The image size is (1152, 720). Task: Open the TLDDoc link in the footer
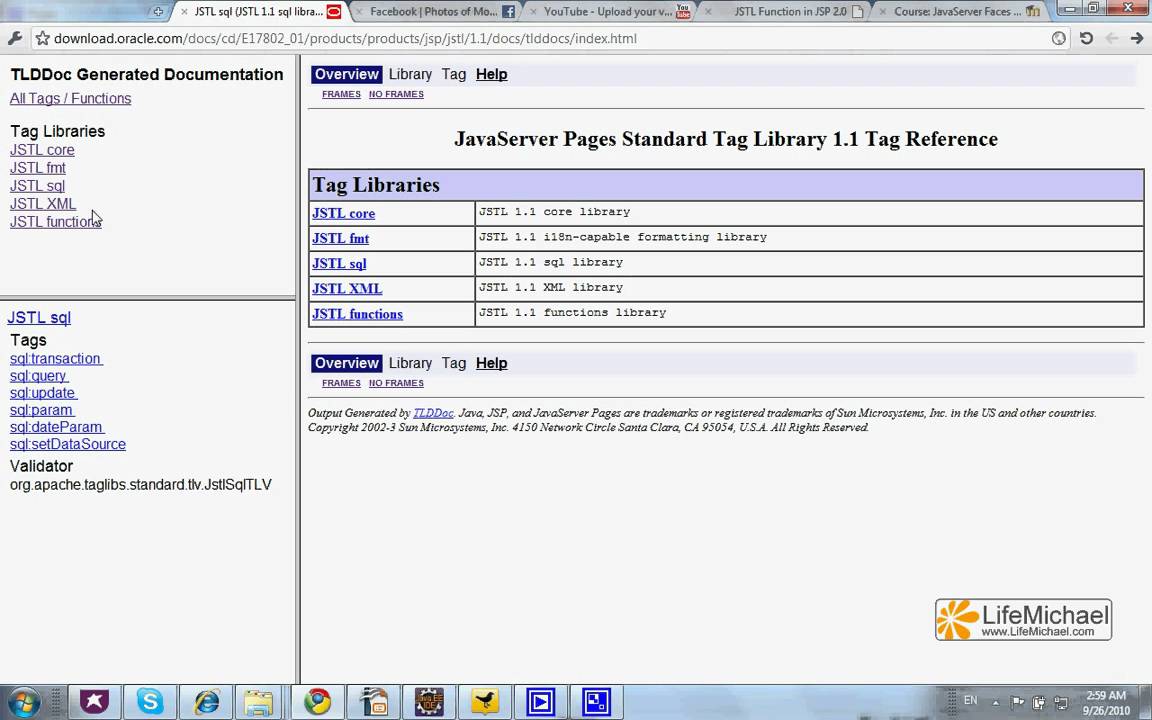[433, 413]
